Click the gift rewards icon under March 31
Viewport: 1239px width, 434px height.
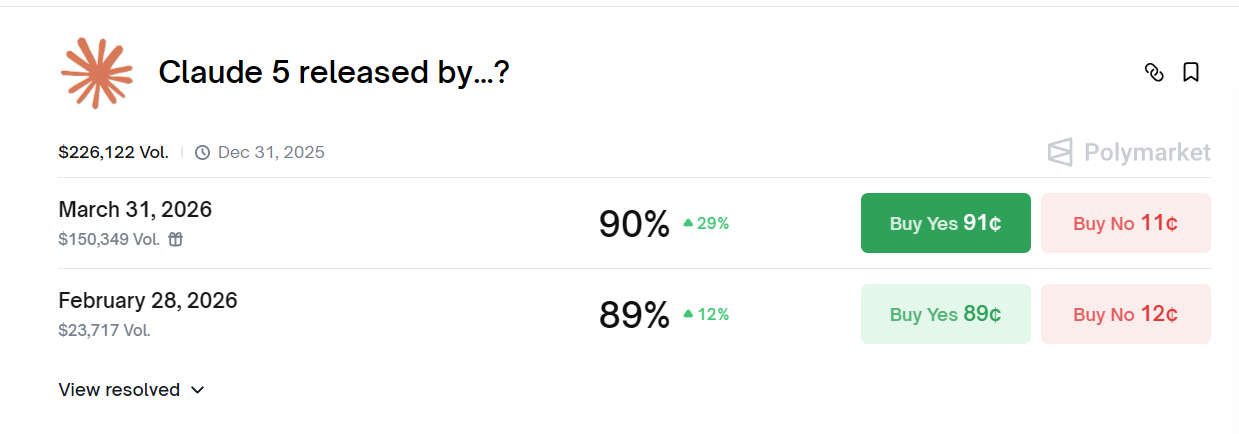point(175,239)
